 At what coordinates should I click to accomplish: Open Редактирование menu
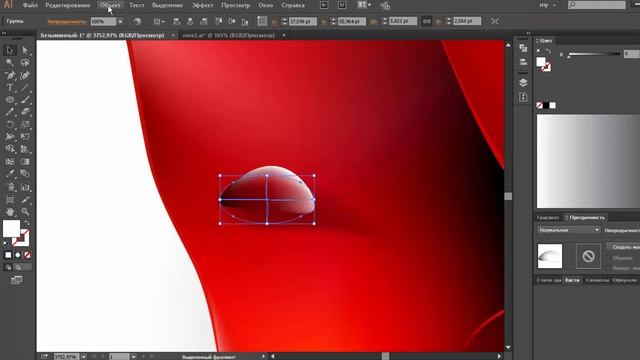tap(68, 5)
